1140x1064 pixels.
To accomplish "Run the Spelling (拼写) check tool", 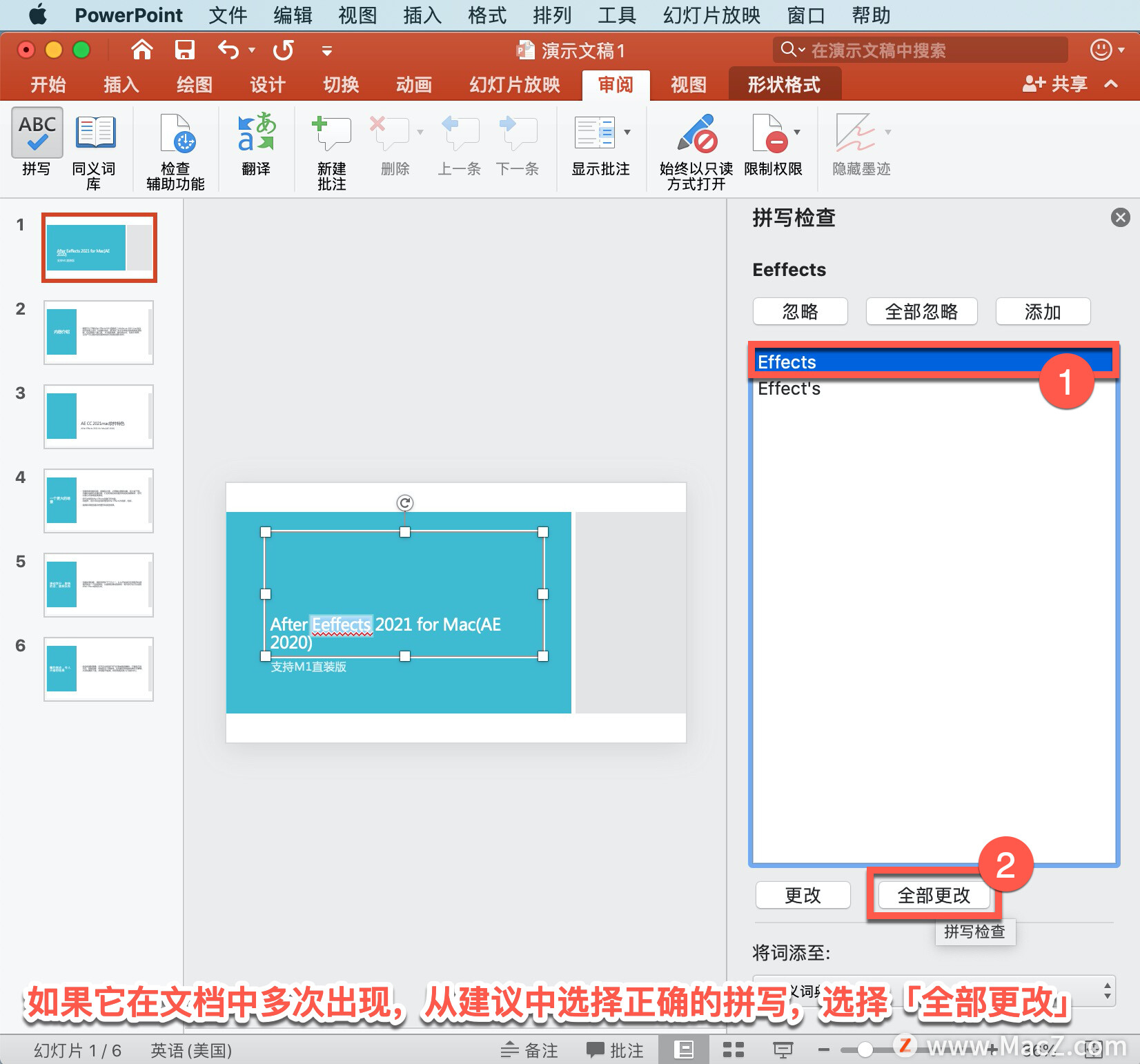I will tap(37, 143).
